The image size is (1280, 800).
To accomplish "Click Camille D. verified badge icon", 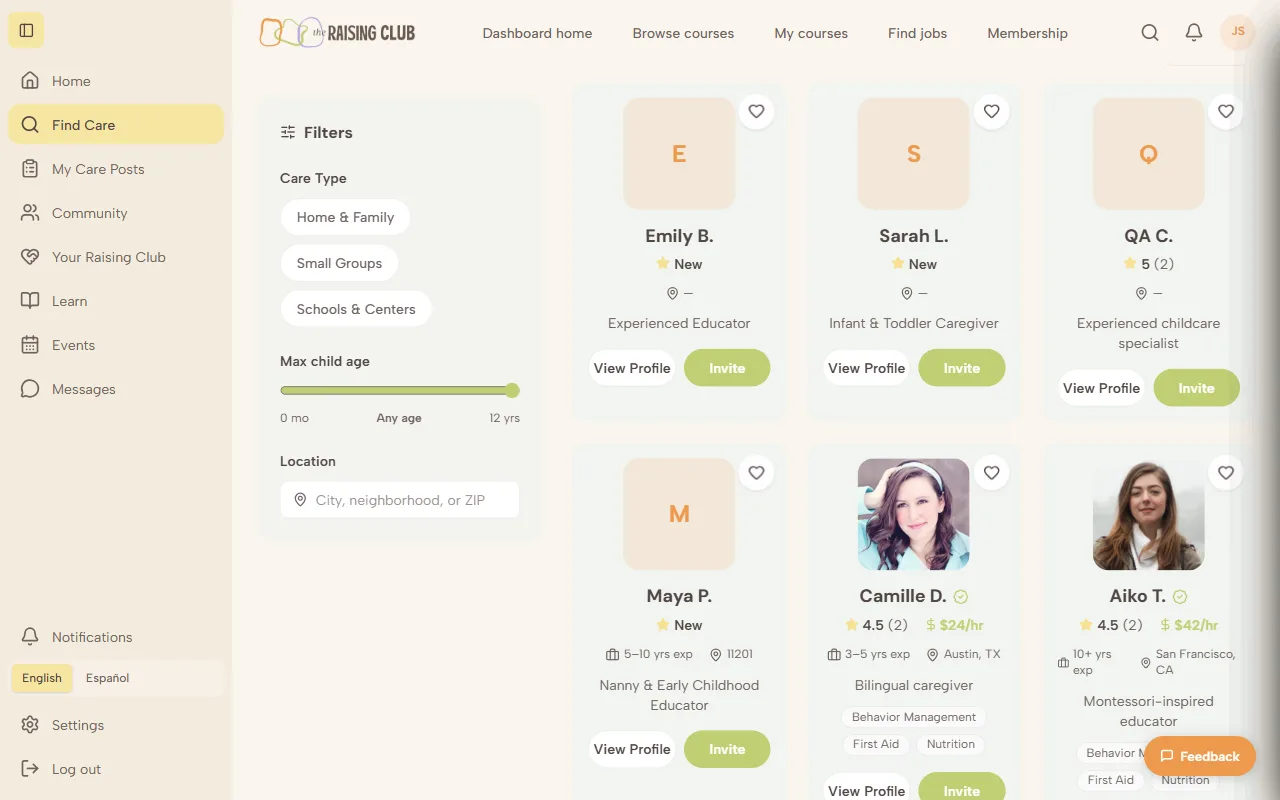I will (961, 596).
